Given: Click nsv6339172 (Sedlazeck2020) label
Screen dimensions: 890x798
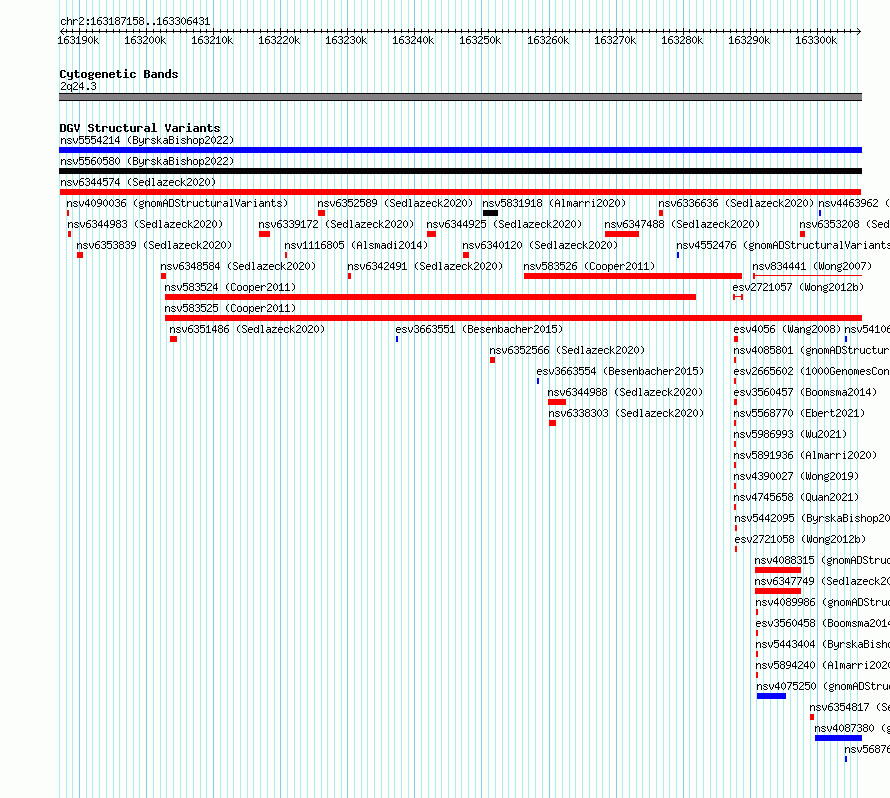Looking at the screenshot, I should tap(336, 224).
